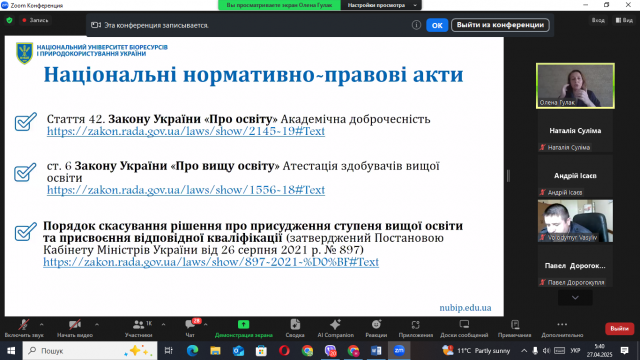This screenshot has height=360, width=640.
Task: Click the encryption shield status icon
Action: pyautogui.click(x=9, y=20)
